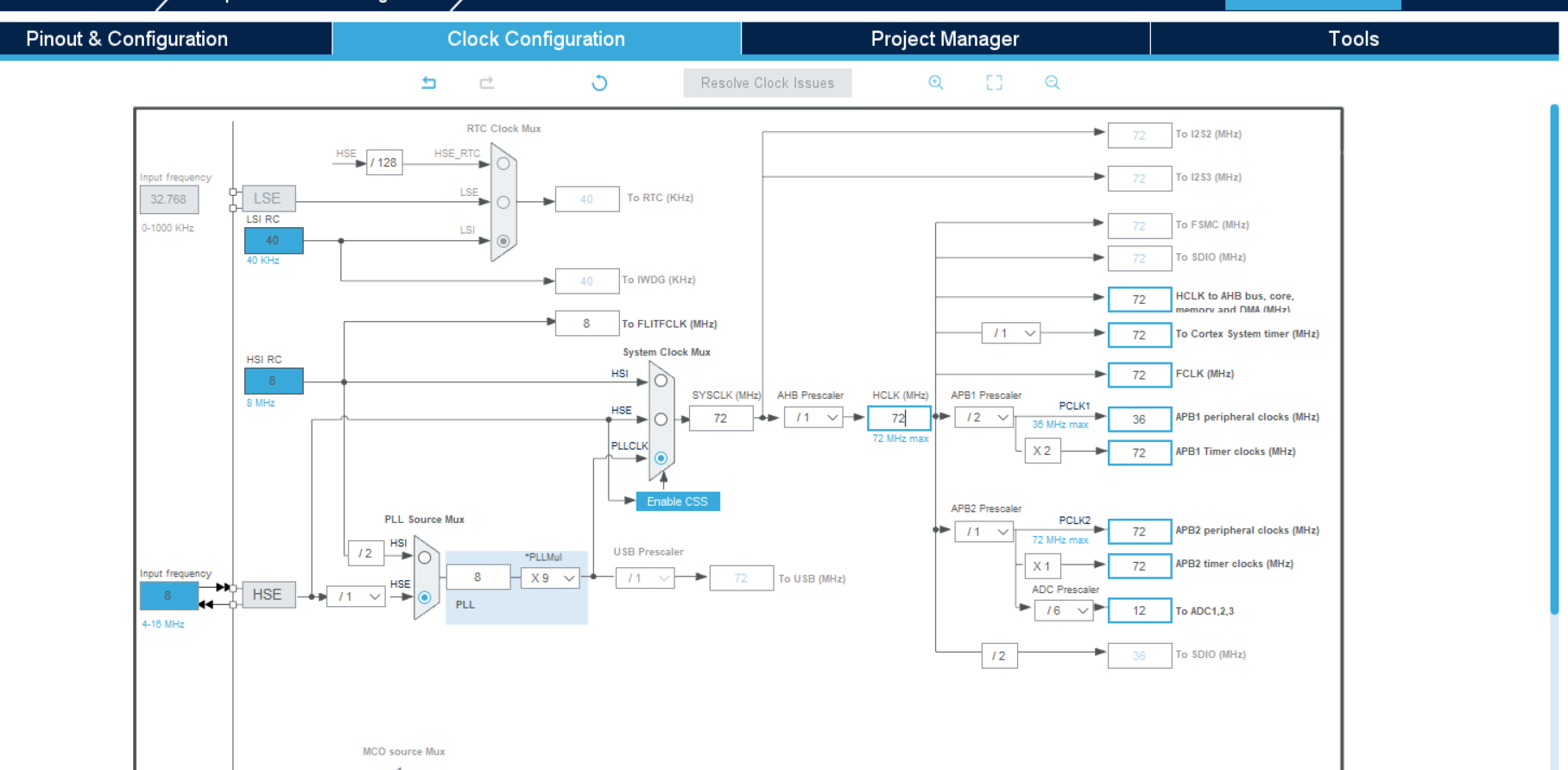The height and width of the screenshot is (770, 1568).
Task: Open the AHB Prescaler dropdown
Action: point(813,418)
